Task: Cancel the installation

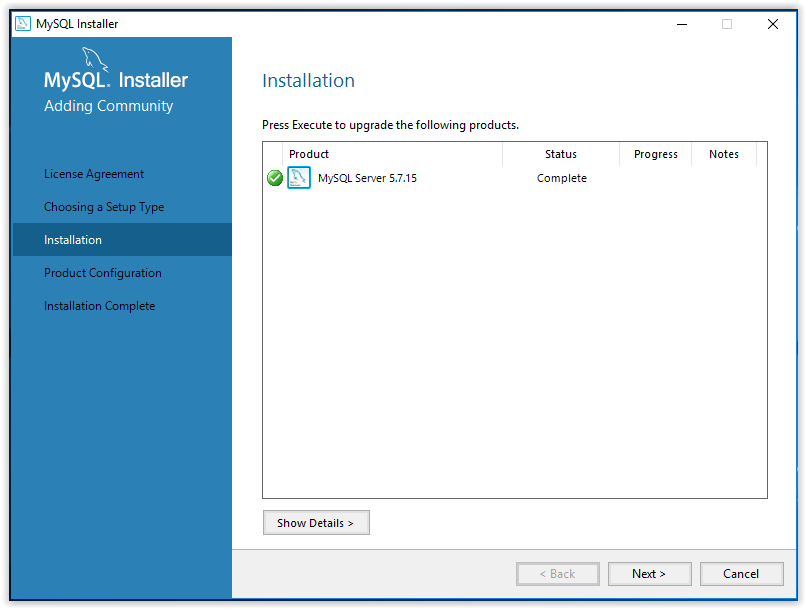Action: pyautogui.click(x=741, y=574)
